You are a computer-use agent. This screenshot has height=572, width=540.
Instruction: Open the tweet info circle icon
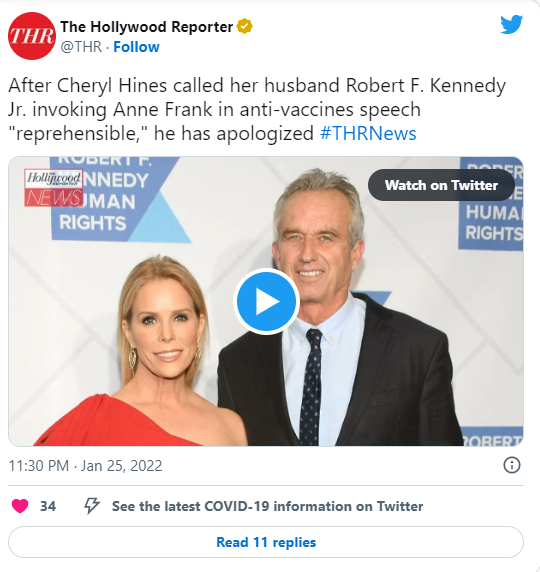coord(512,465)
